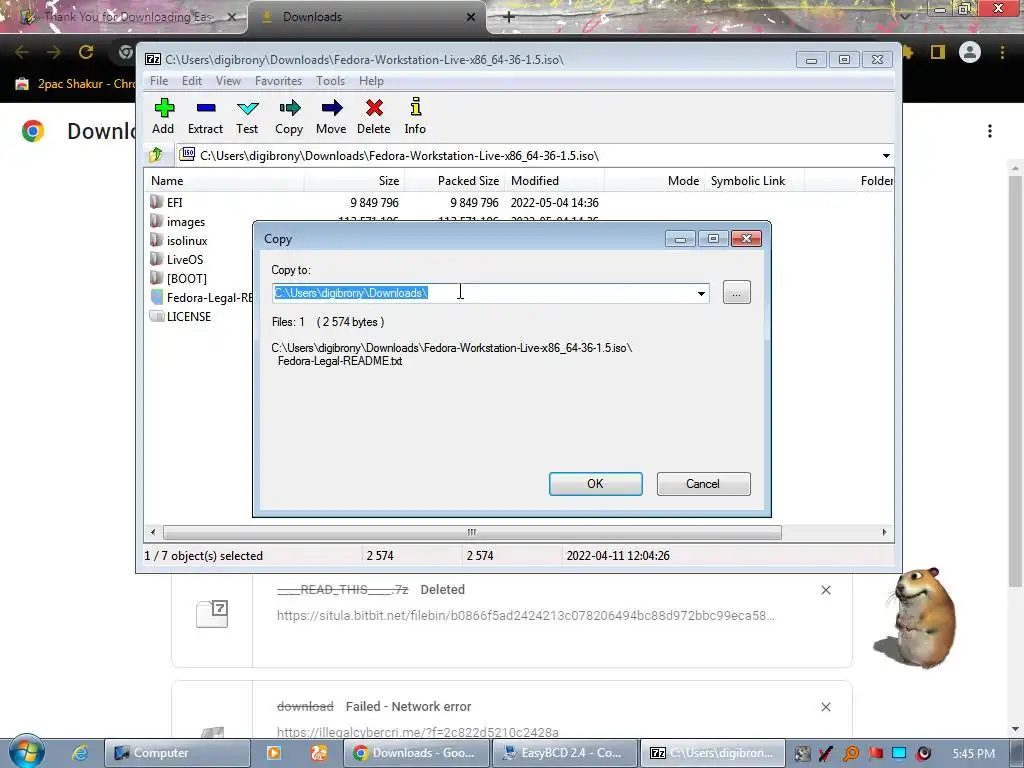Click the Info toolbar icon
Image resolution: width=1024 pixels, height=768 pixels.
click(415, 116)
